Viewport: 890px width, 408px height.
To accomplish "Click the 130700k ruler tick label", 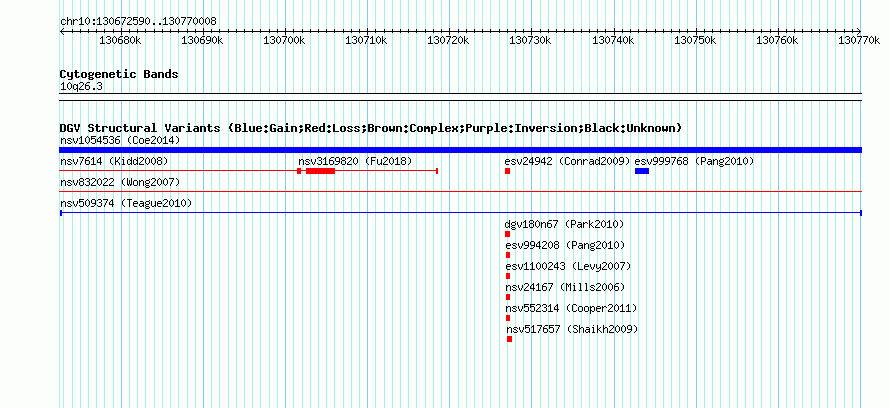I will [284, 40].
